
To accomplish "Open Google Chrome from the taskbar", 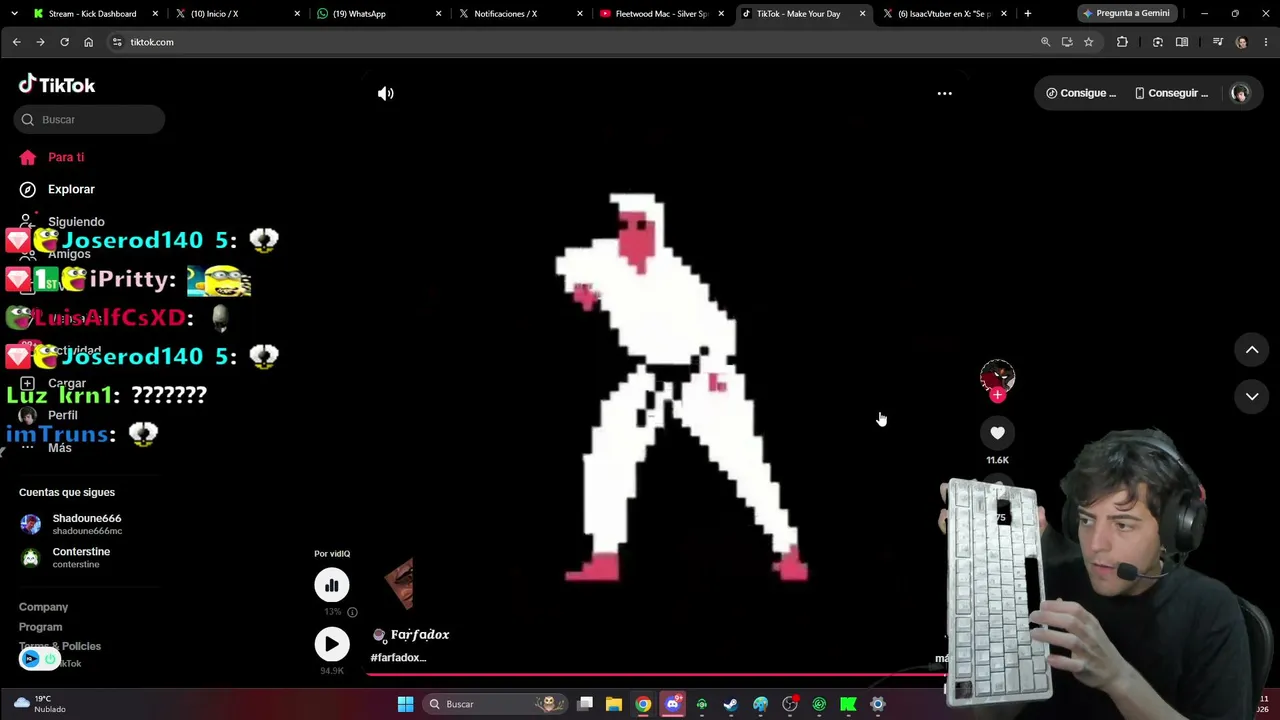I will coord(643,704).
